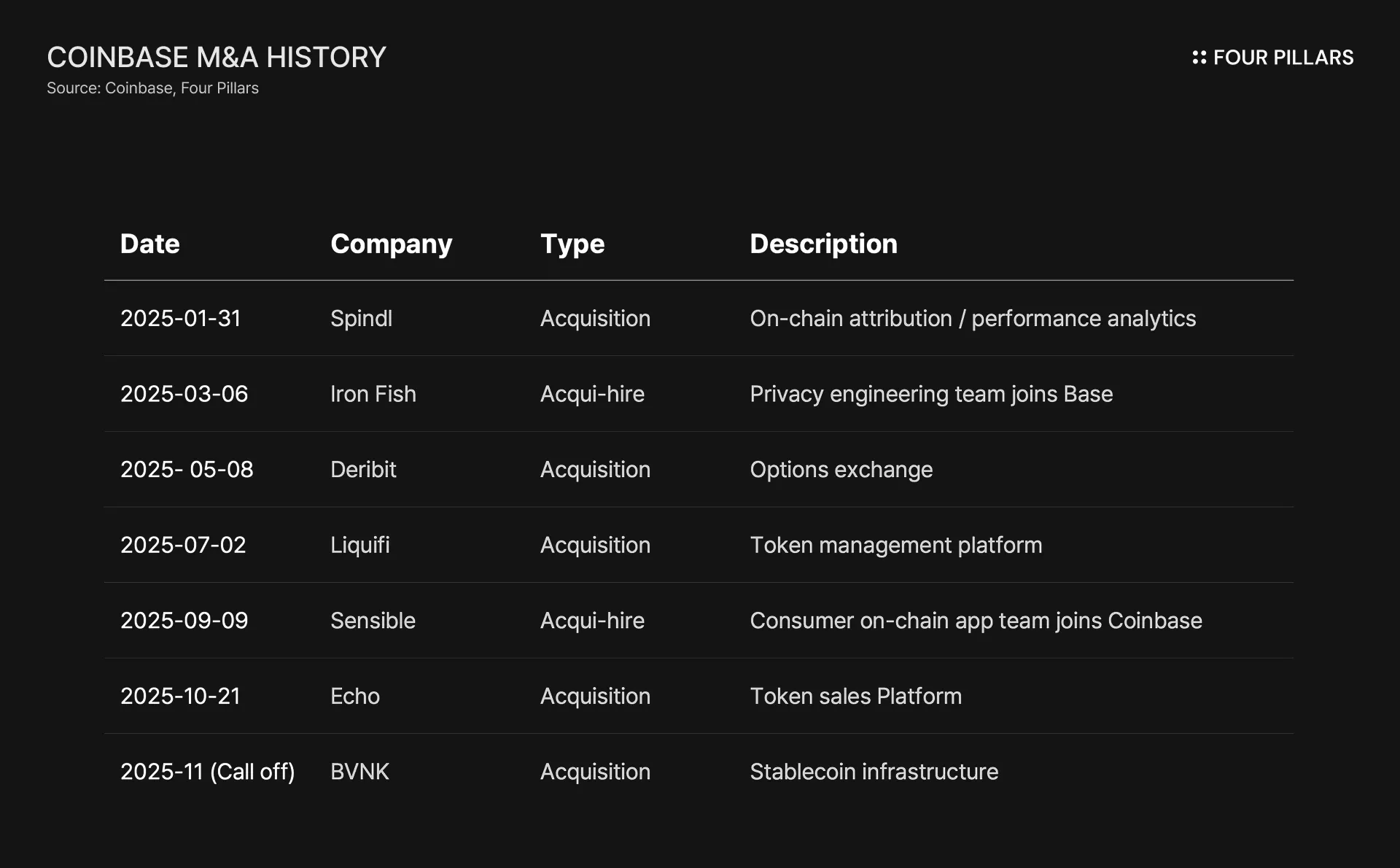
Task: Click the Source: Coinbase, Four Pillars caption
Action: point(152,88)
